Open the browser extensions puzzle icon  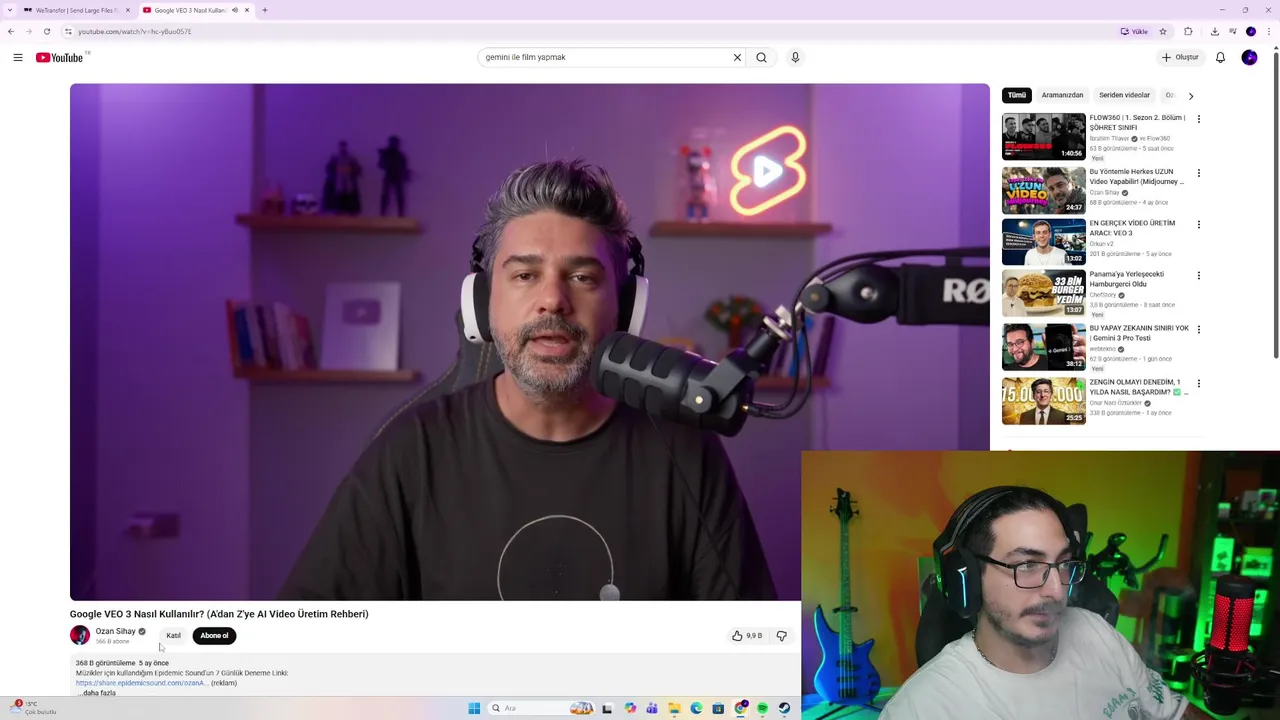tap(1188, 31)
